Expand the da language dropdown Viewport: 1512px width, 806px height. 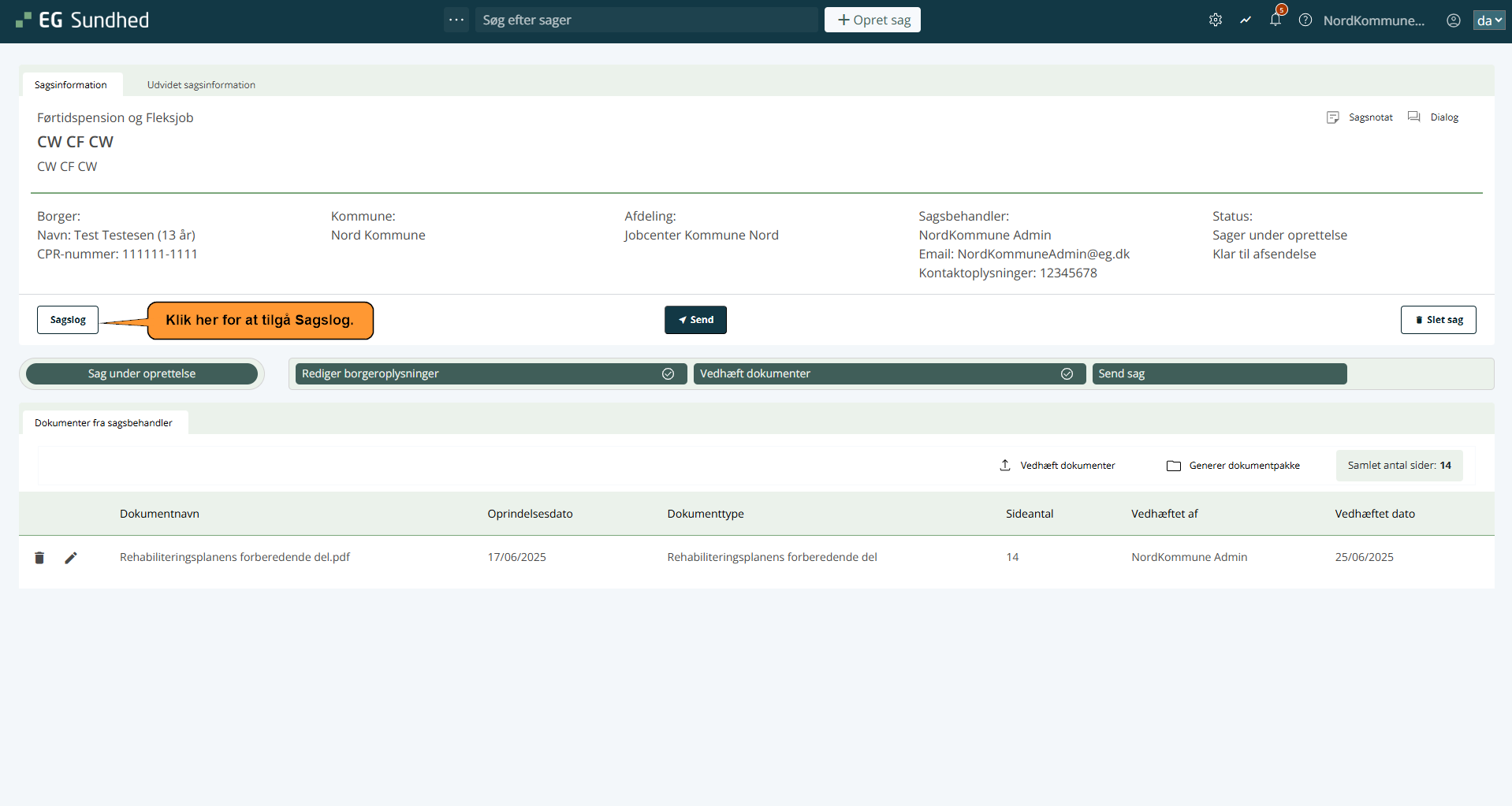(x=1488, y=20)
